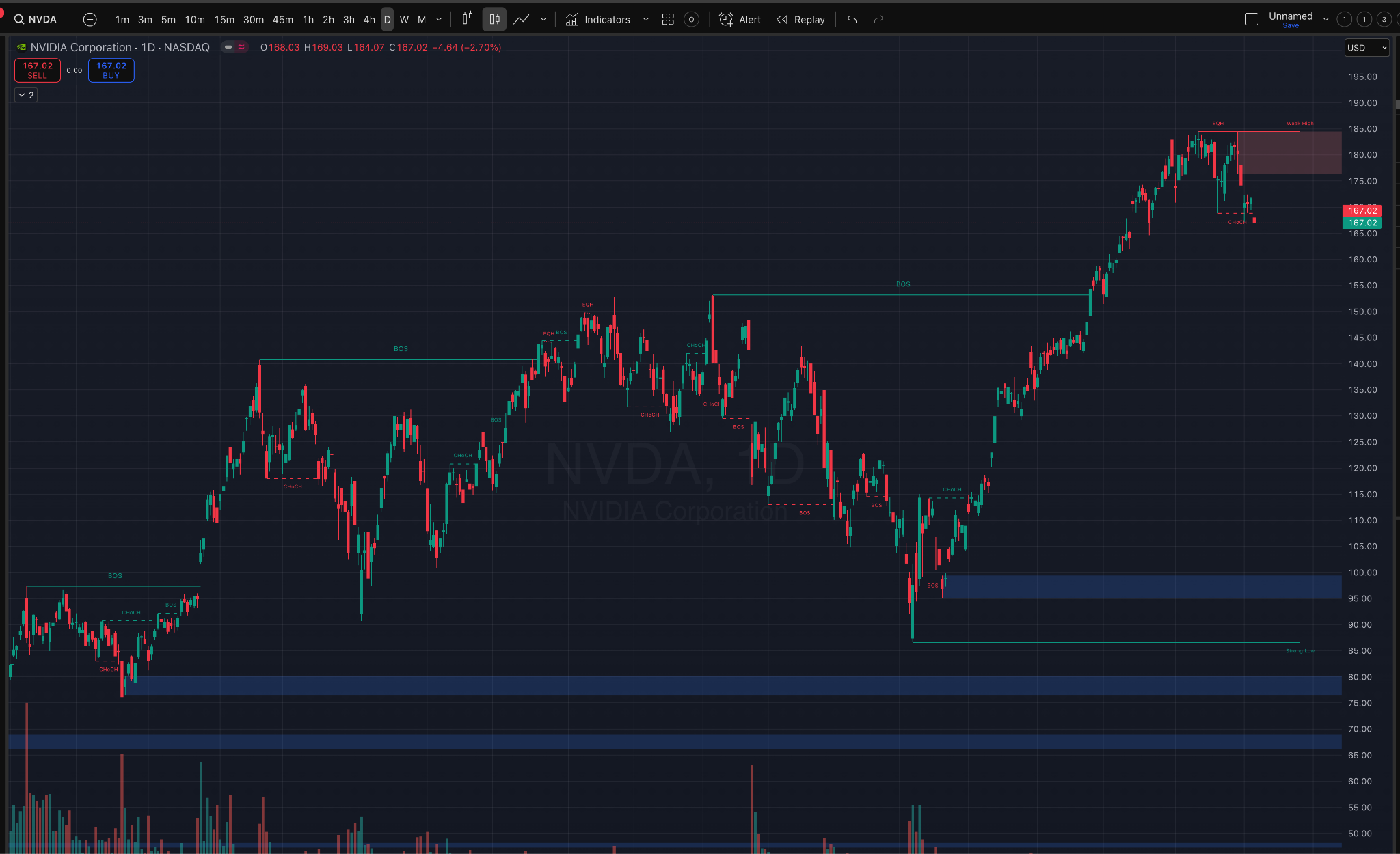Click the add symbol plus icon

(x=90, y=19)
